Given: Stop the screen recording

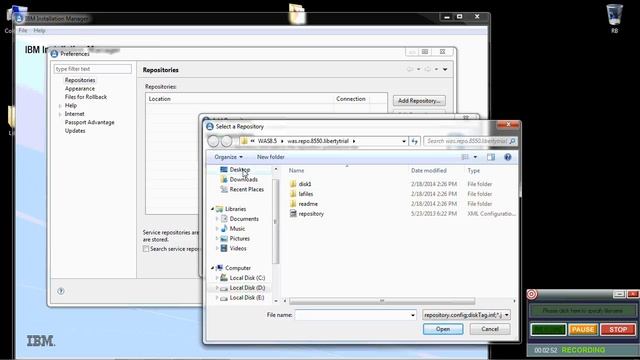Looking at the screenshot, I should [618, 329].
